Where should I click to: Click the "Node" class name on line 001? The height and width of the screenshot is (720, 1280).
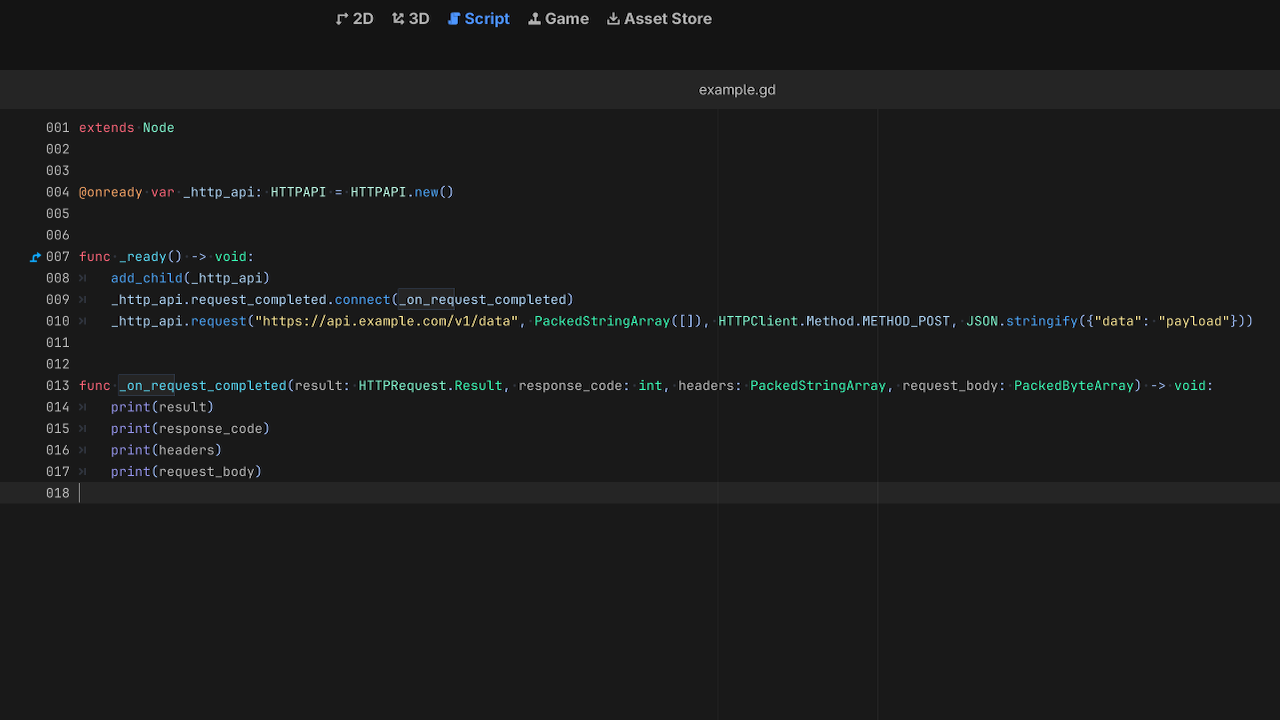[159, 128]
